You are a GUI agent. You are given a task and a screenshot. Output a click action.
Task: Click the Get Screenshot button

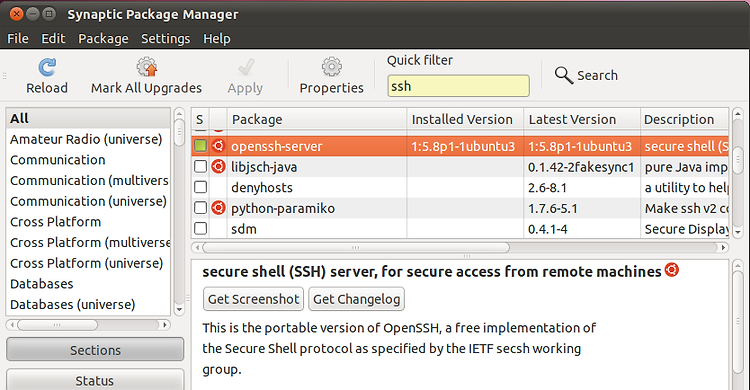254,299
